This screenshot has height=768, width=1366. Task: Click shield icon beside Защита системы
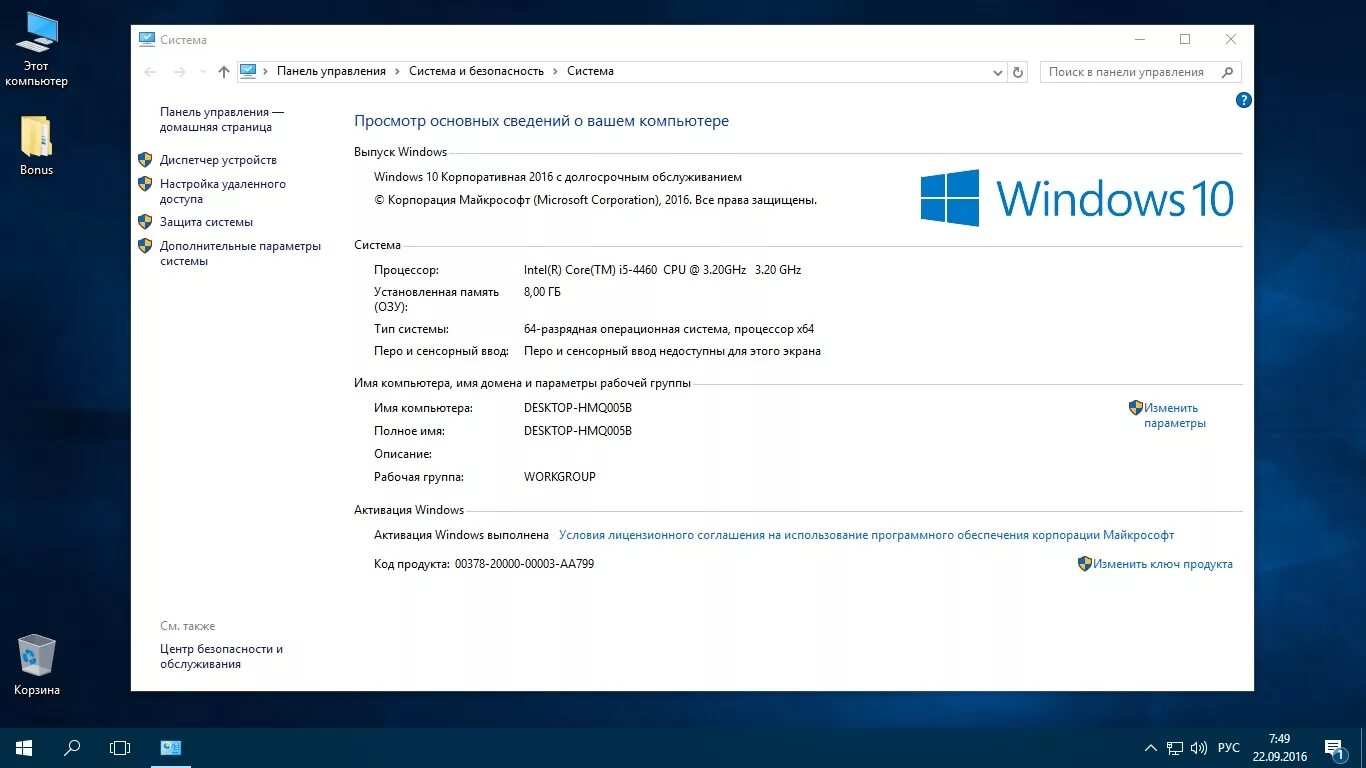tap(145, 222)
